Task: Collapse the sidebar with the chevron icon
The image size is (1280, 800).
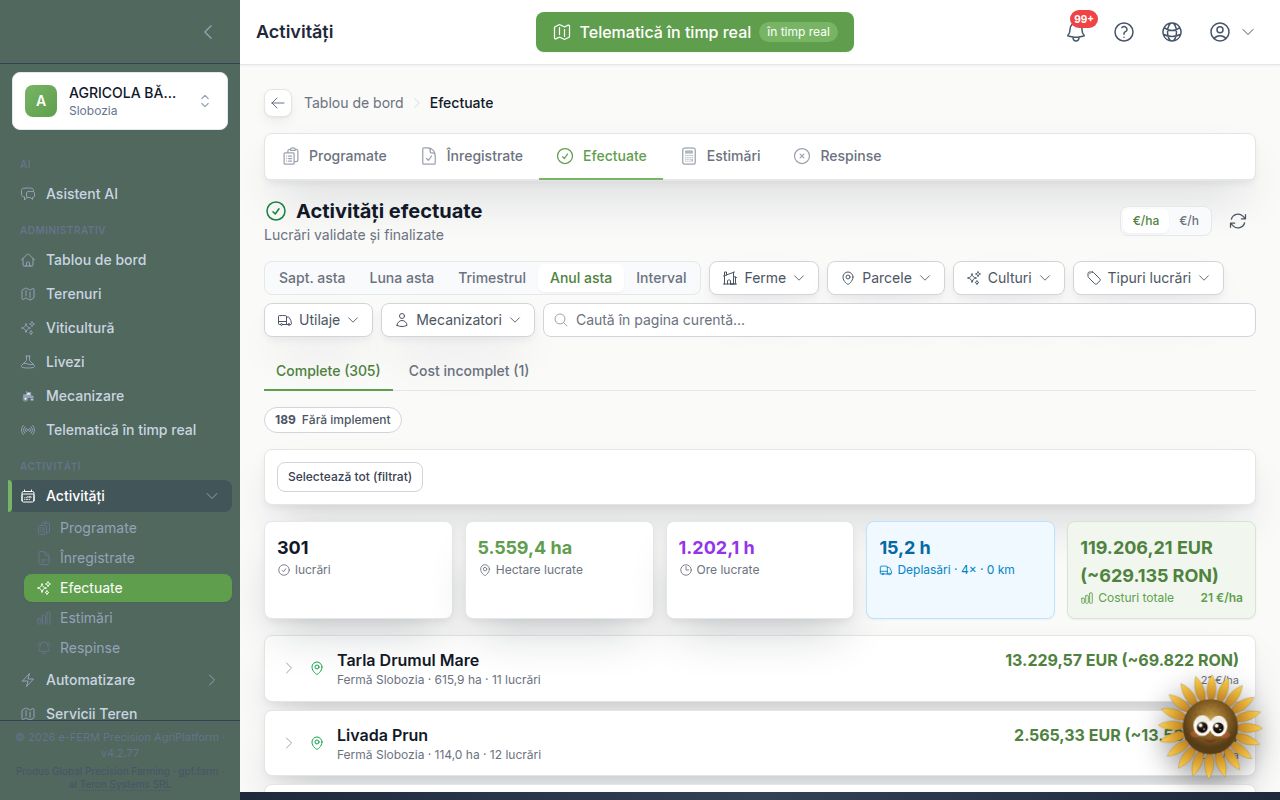Action: pos(208,32)
